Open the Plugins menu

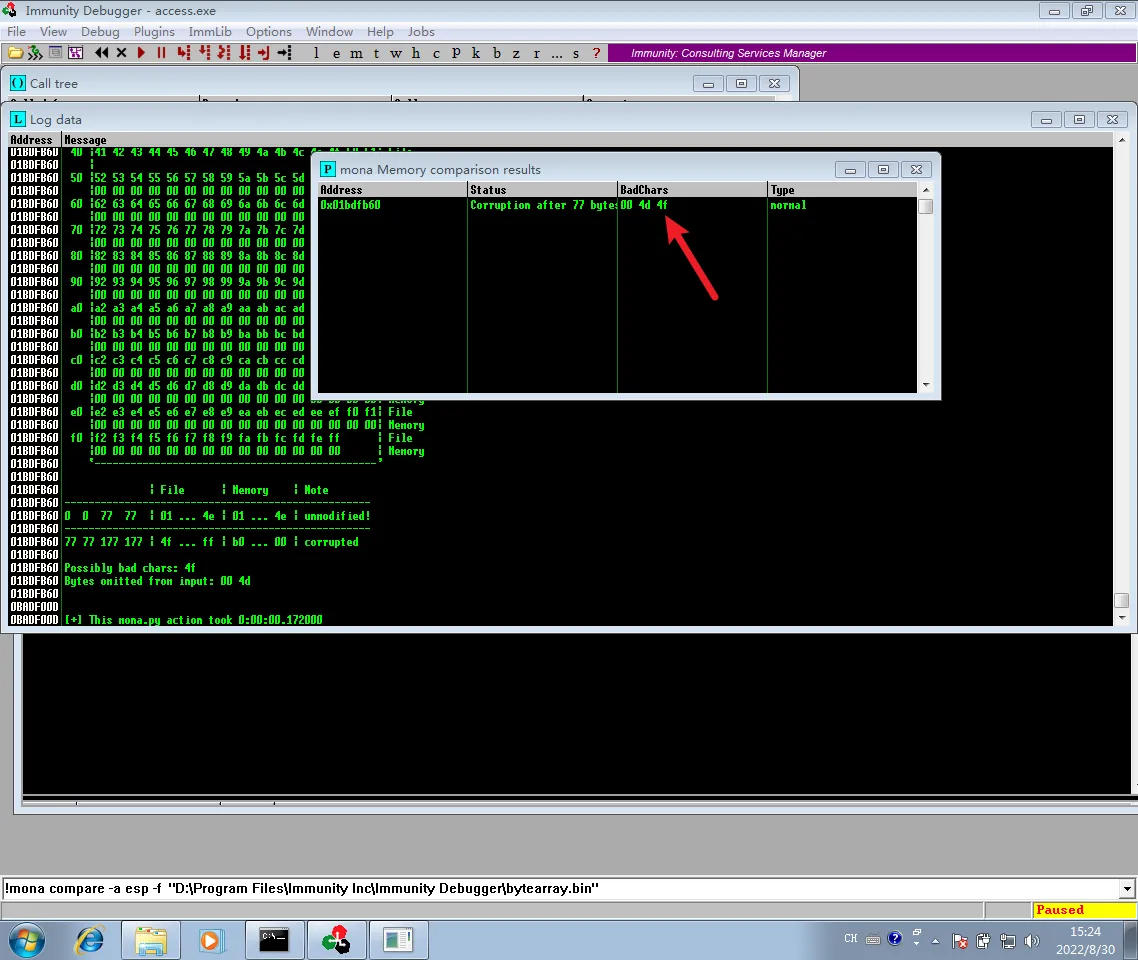pos(154,31)
